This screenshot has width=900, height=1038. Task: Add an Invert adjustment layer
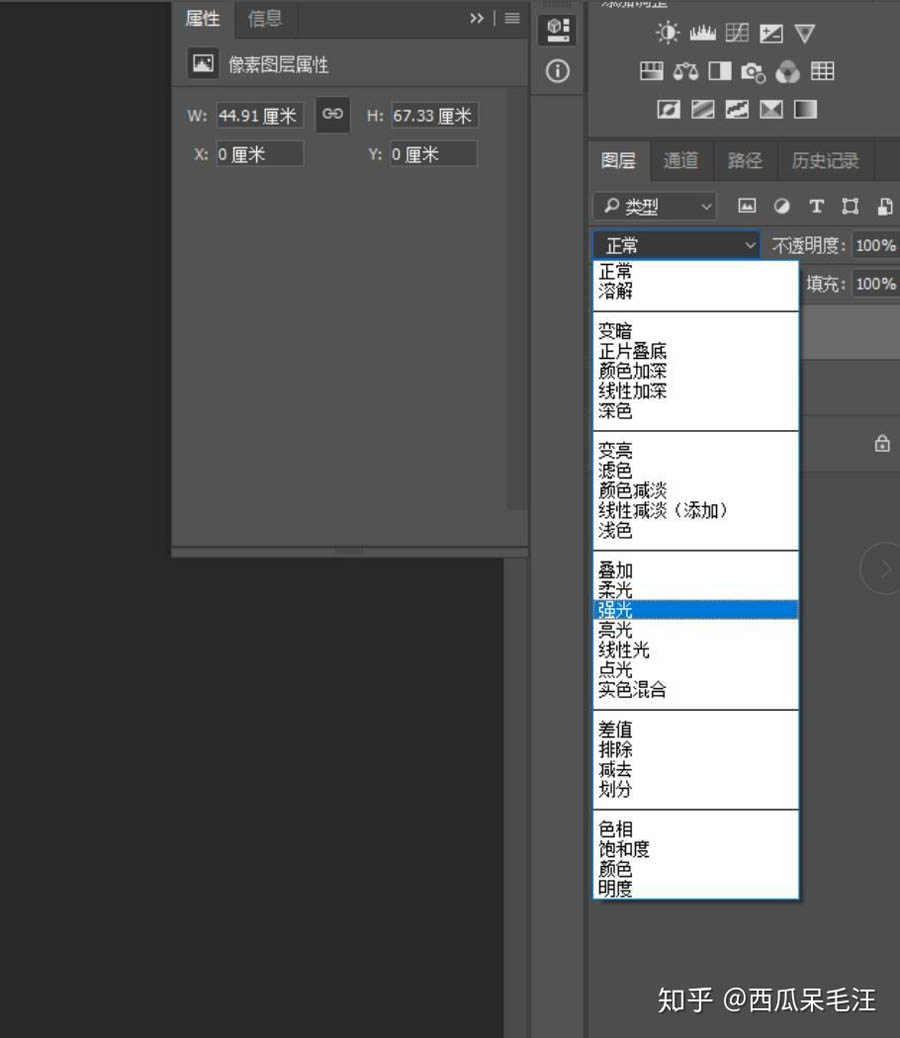668,109
